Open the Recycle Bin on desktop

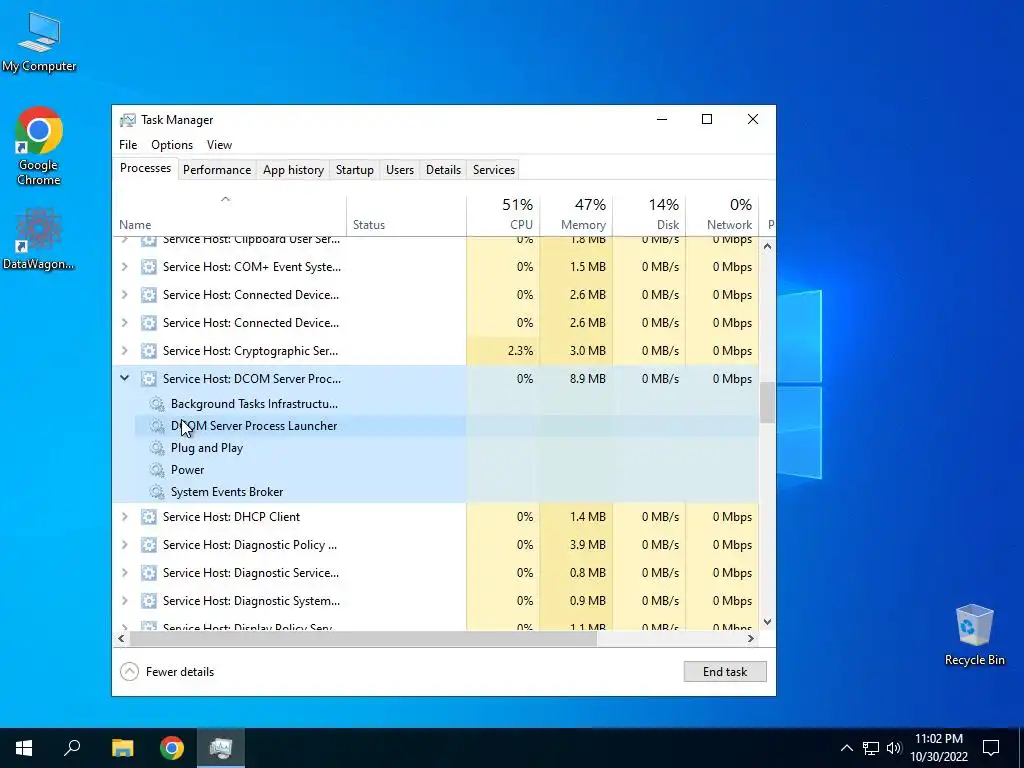(974, 635)
